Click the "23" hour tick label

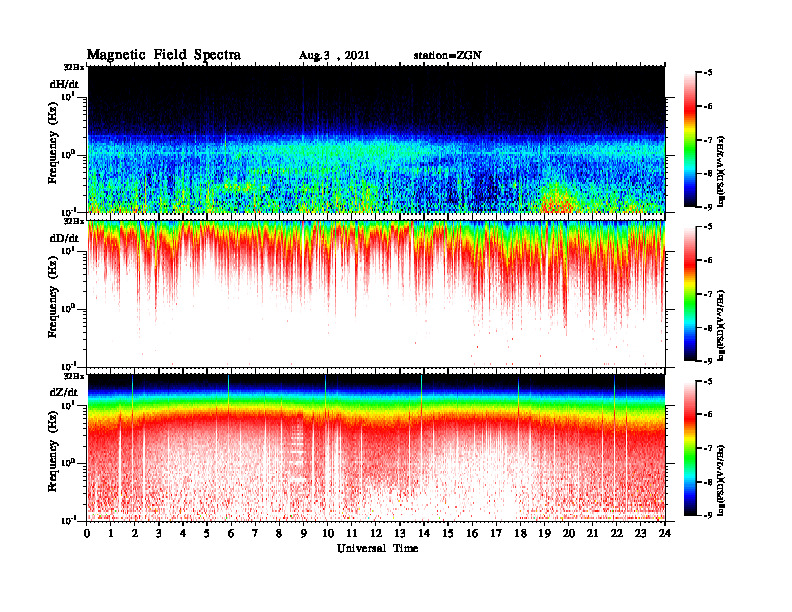640,533
